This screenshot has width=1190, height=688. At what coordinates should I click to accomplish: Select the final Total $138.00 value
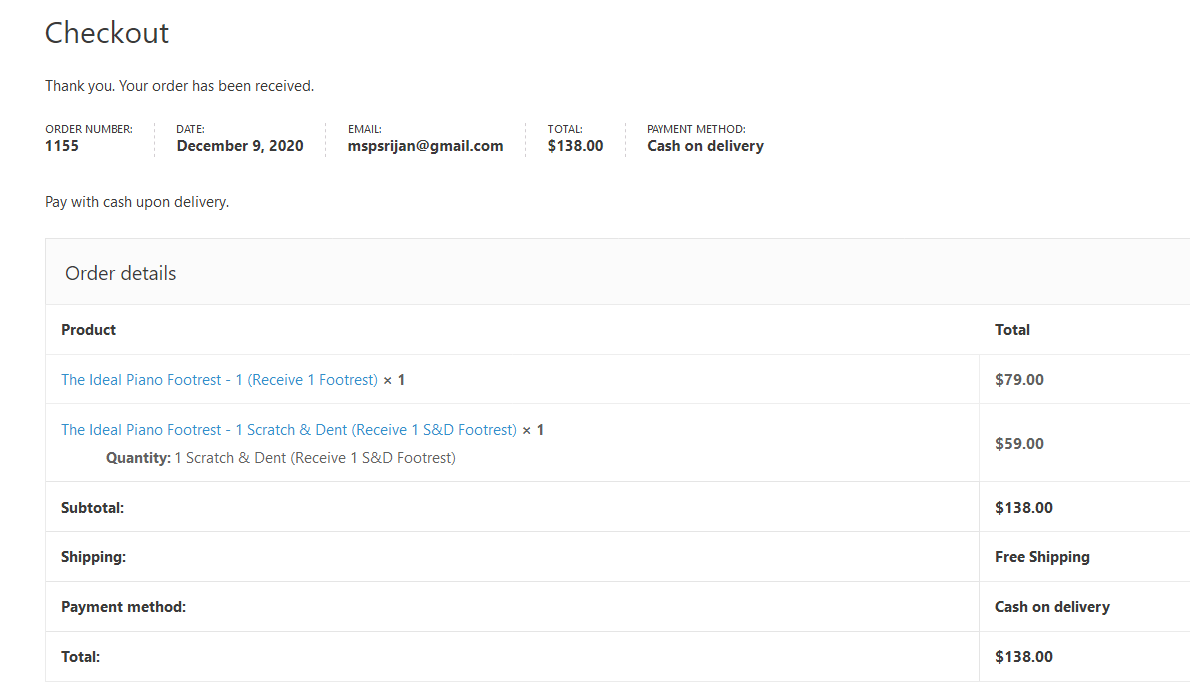pos(1024,657)
